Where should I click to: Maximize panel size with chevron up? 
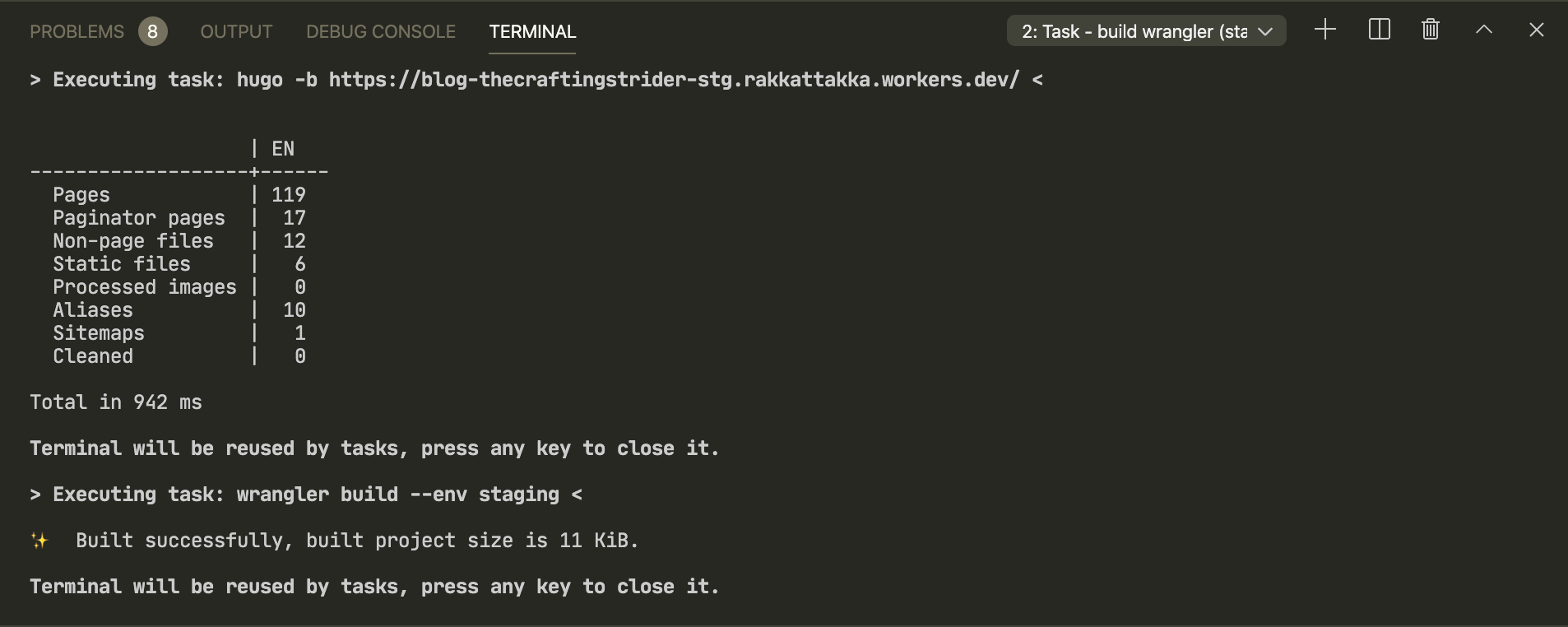[1483, 30]
